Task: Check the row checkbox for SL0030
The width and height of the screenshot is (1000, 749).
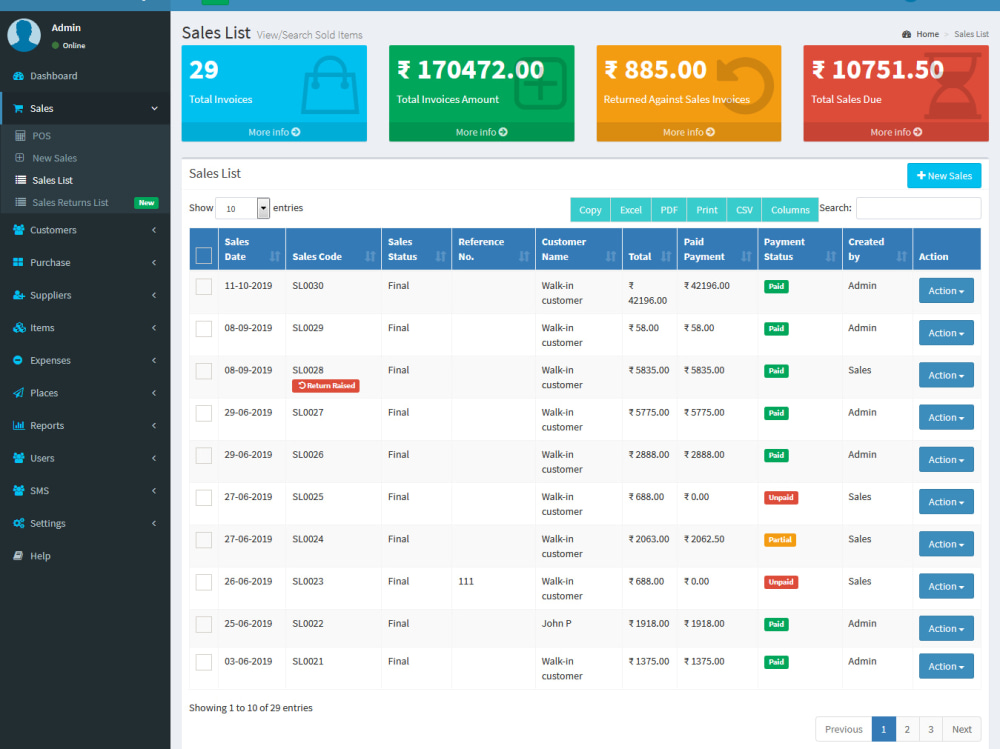Action: pyautogui.click(x=204, y=286)
